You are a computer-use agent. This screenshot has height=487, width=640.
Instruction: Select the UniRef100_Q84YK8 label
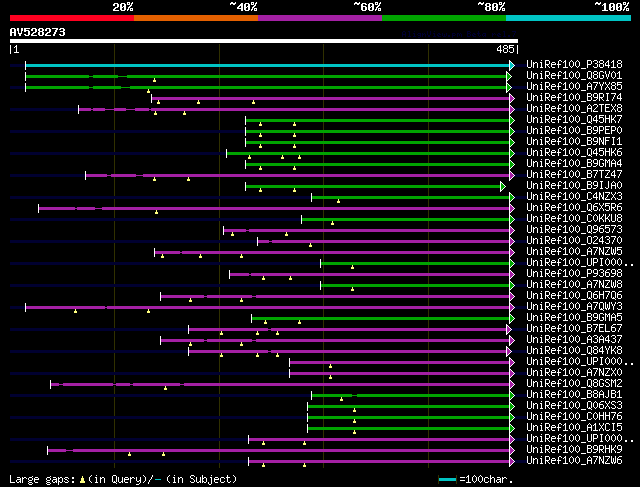tap(574, 351)
